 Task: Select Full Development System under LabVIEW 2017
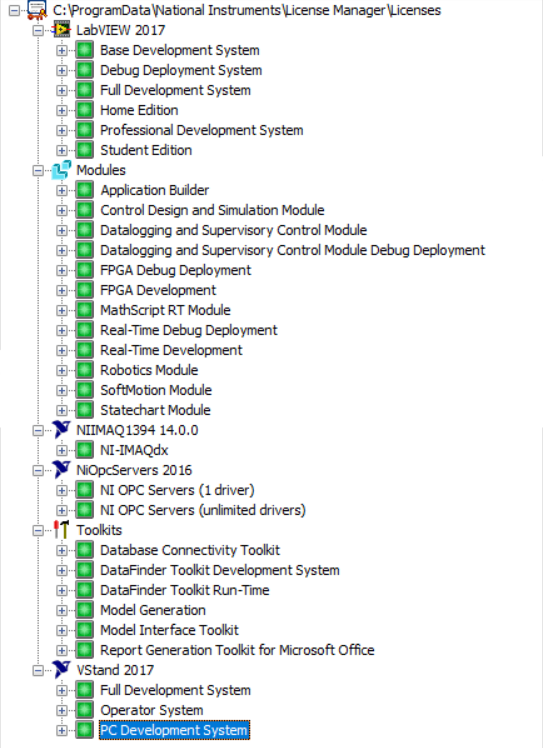point(175,90)
